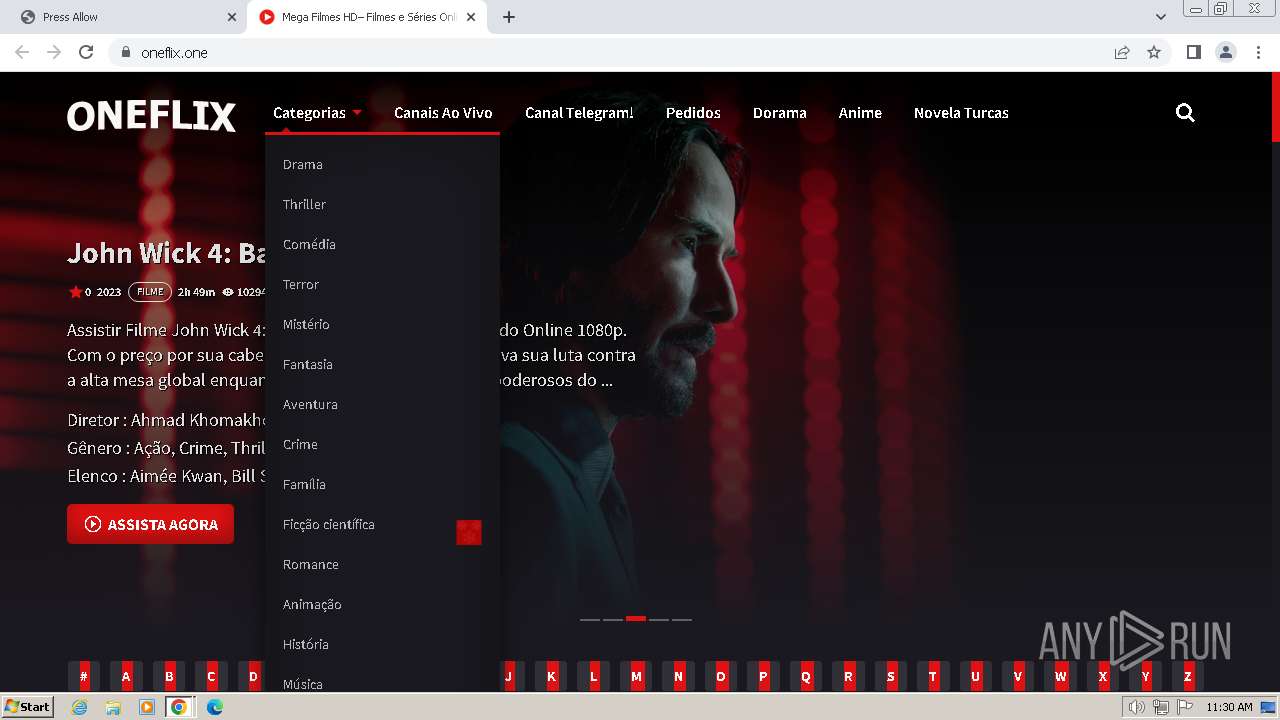Click the share page icon in address bar
The image size is (1280, 720).
pyautogui.click(x=1122, y=52)
